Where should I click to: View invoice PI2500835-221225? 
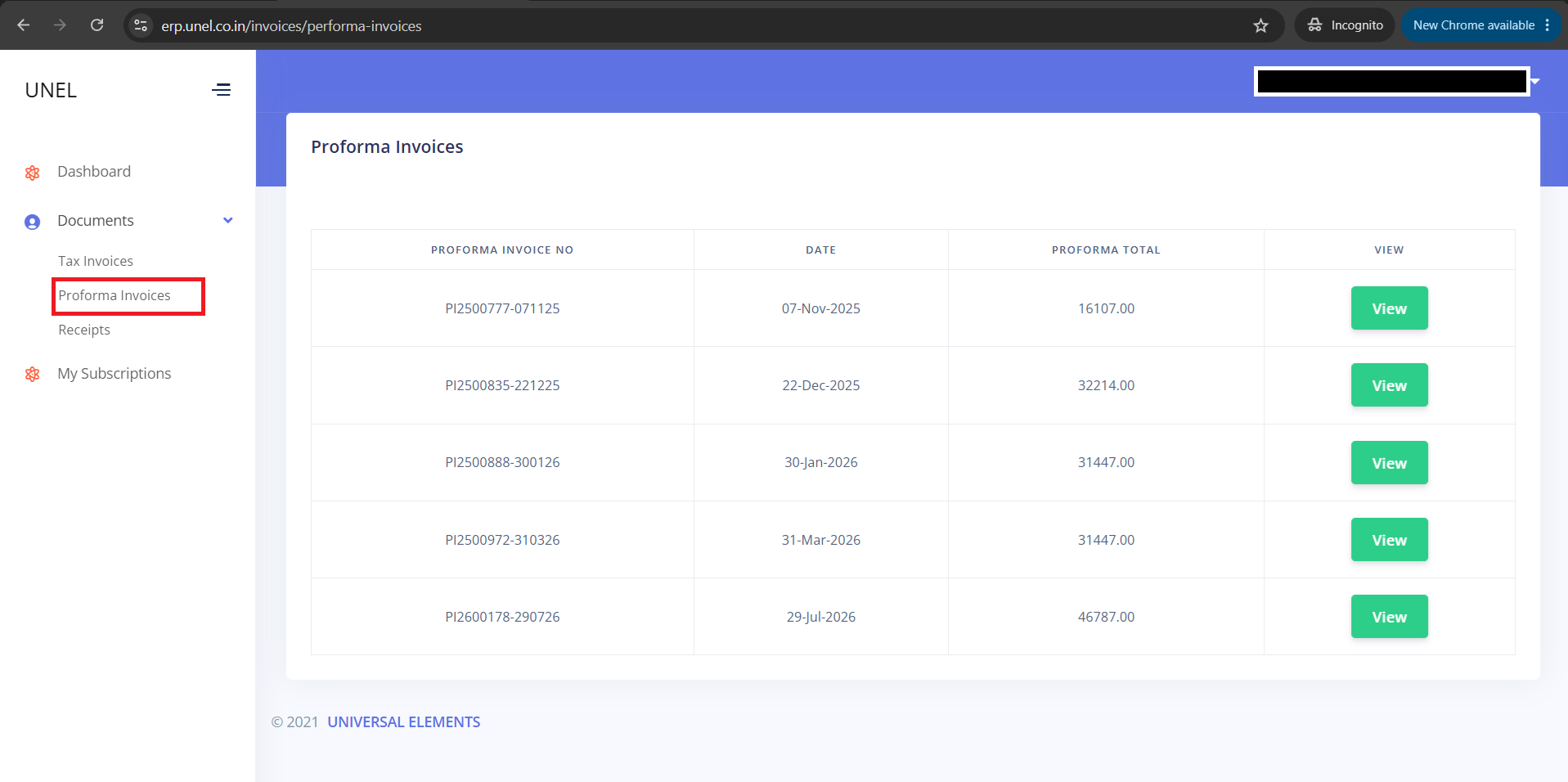[1389, 385]
